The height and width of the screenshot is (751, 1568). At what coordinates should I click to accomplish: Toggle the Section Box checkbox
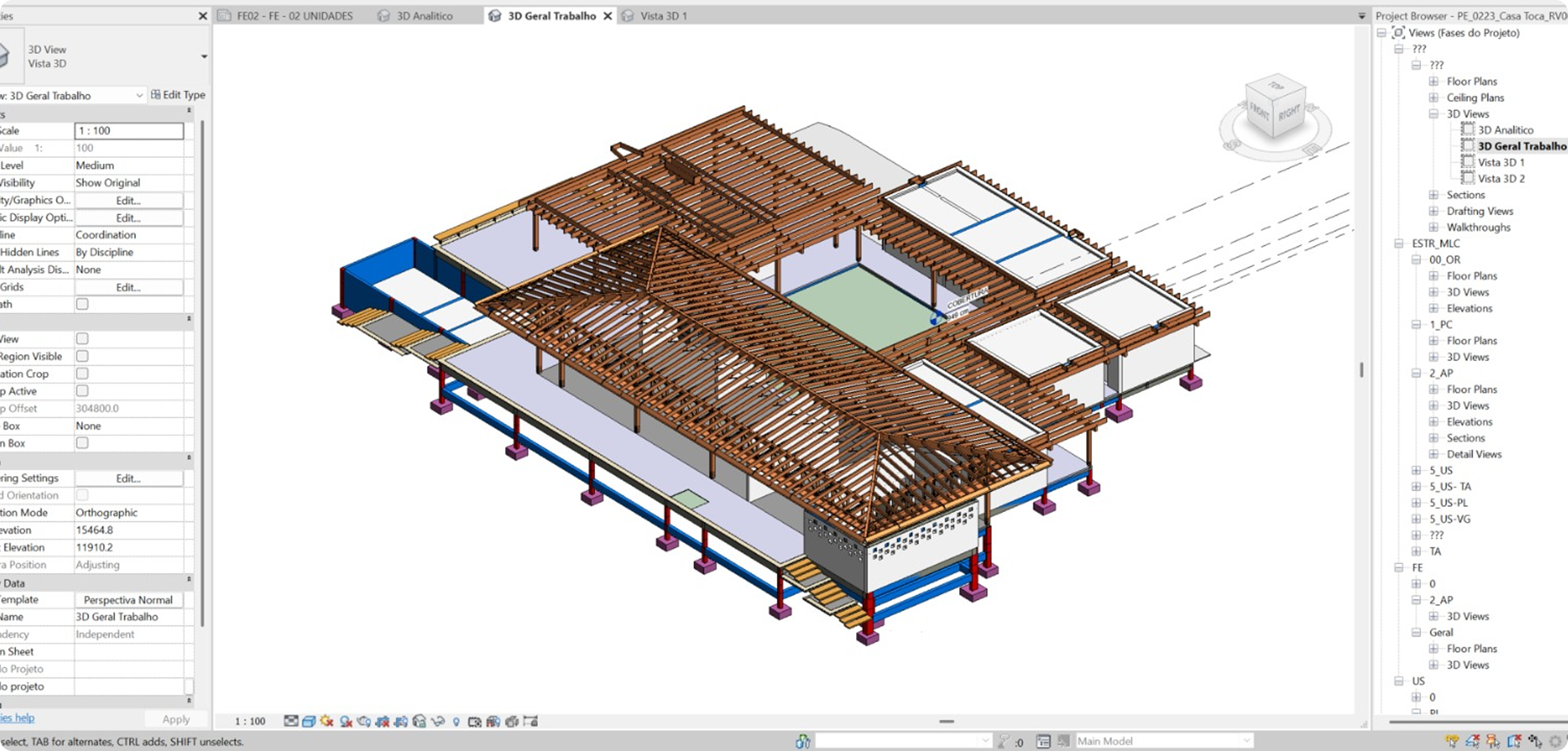pyautogui.click(x=82, y=443)
